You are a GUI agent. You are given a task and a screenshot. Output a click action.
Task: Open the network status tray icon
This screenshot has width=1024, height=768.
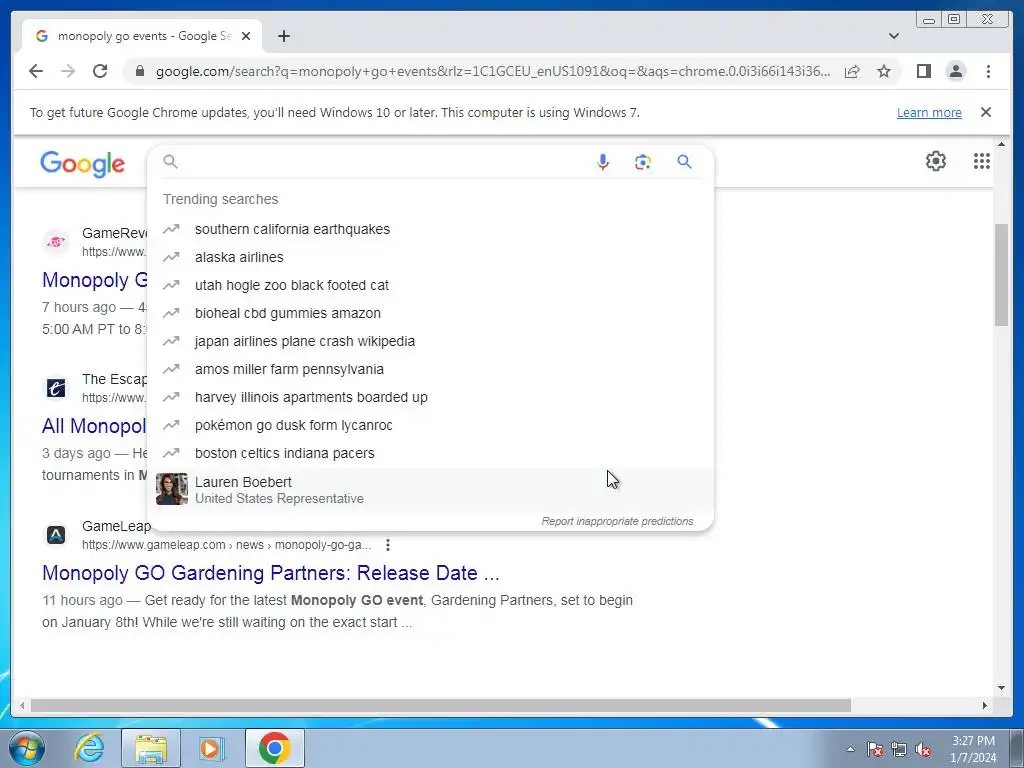click(899, 749)
